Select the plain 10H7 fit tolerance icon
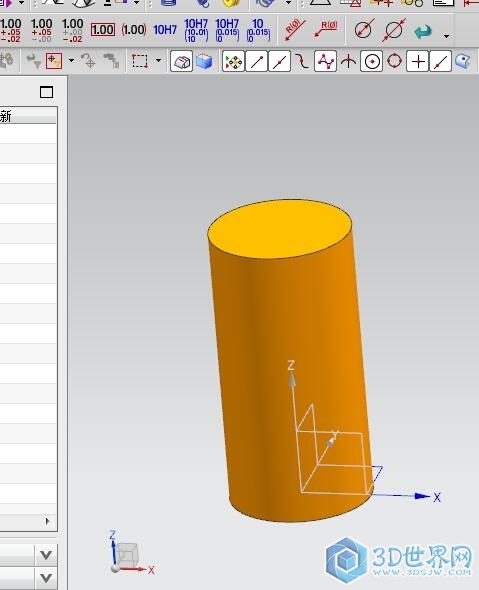 pyautogui.click(x=165, y=30)
